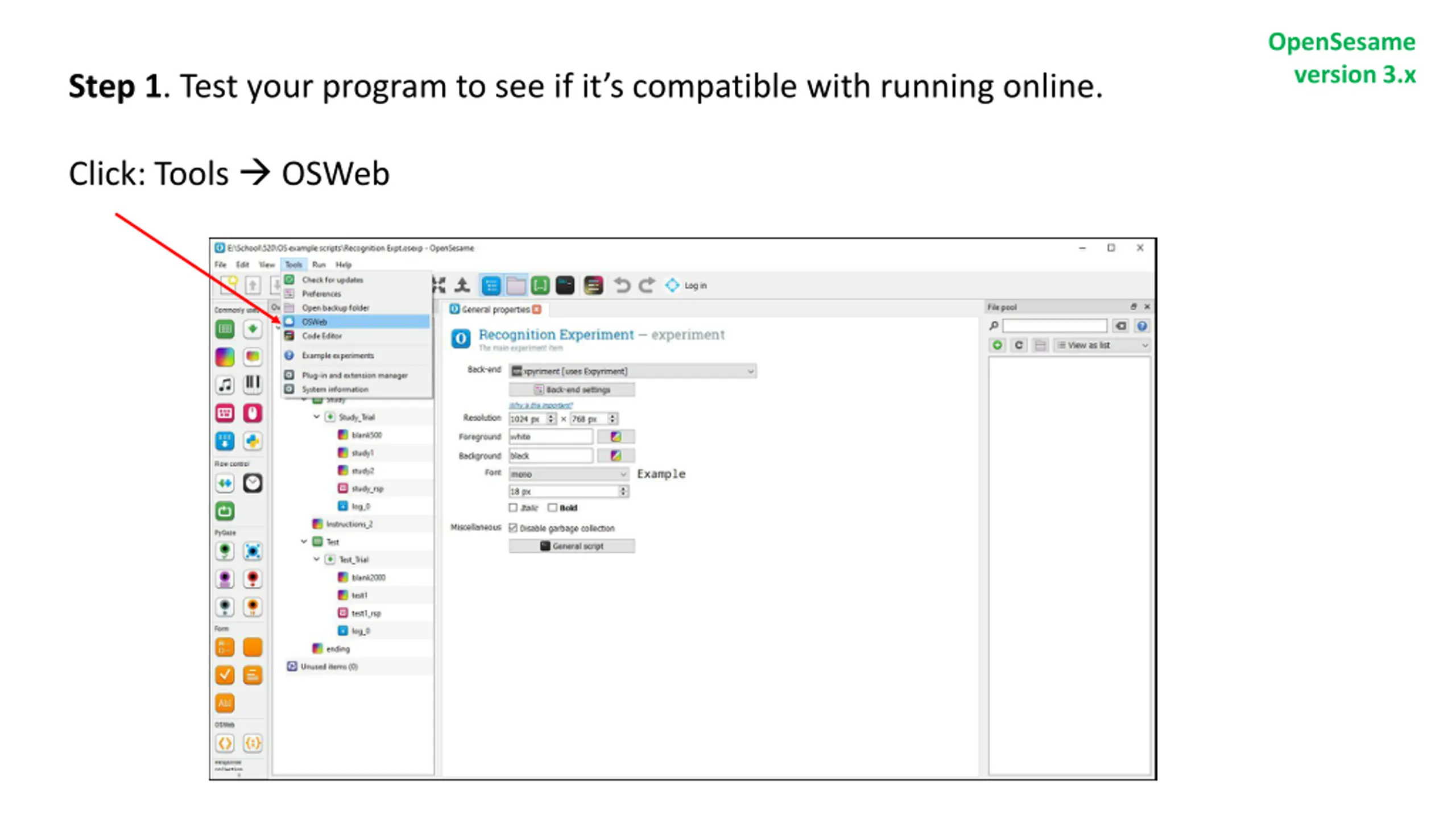1456x819 pixels.
Task: Click the File pool search field
Action: [x=1055, y=326]
